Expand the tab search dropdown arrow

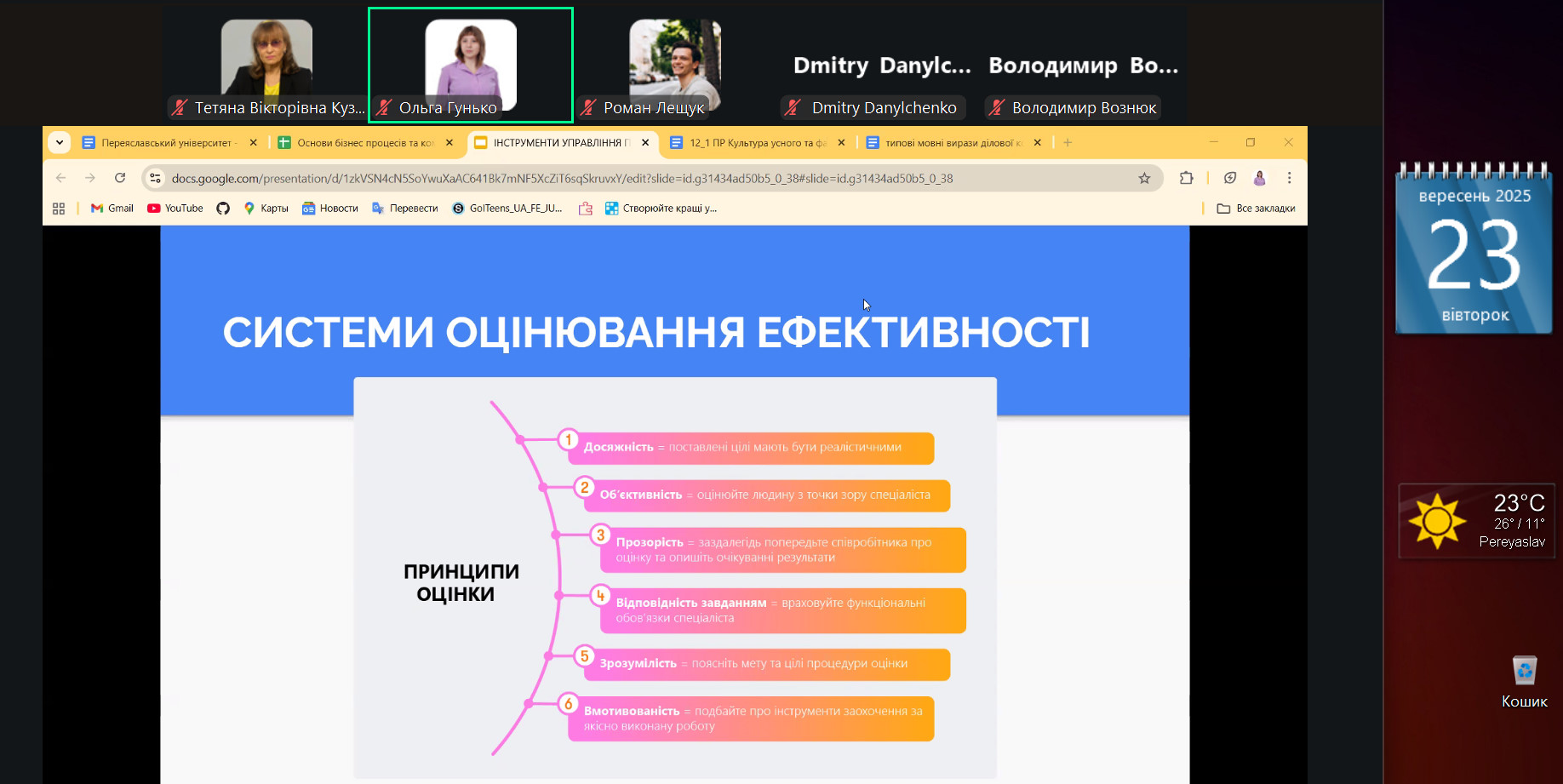coord(60,142)
